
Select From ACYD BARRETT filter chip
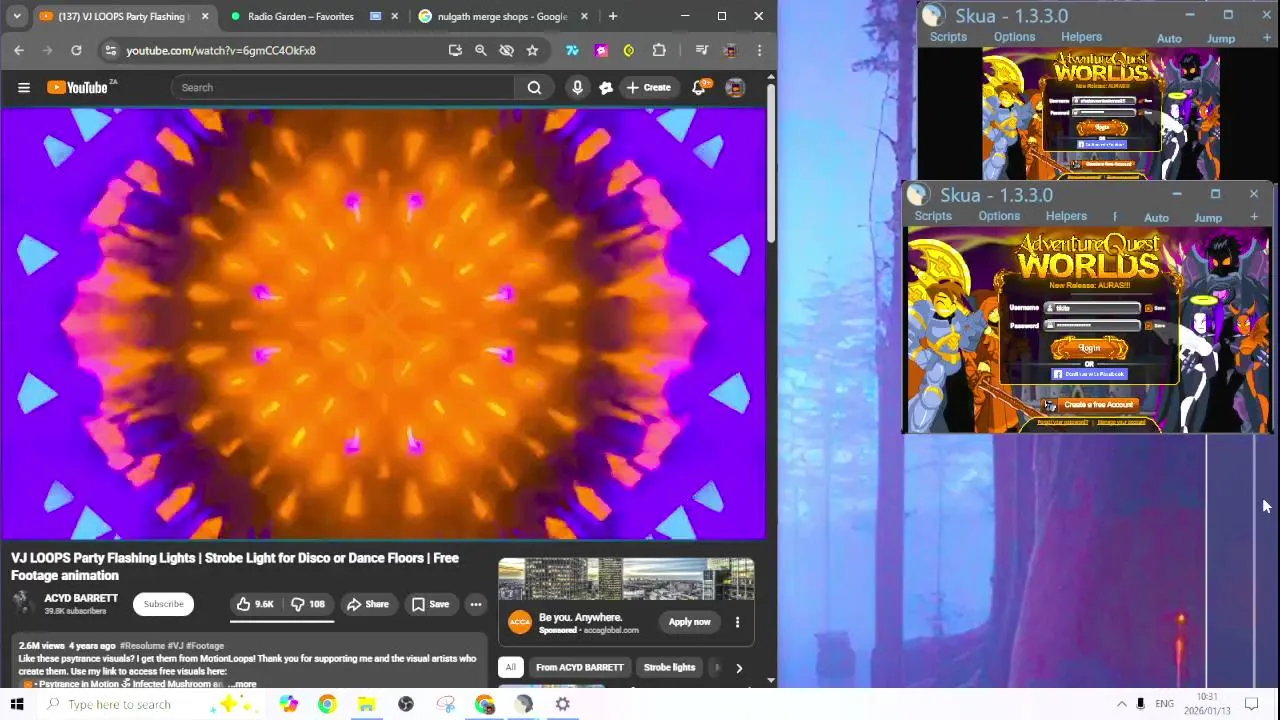click(579, 668)
